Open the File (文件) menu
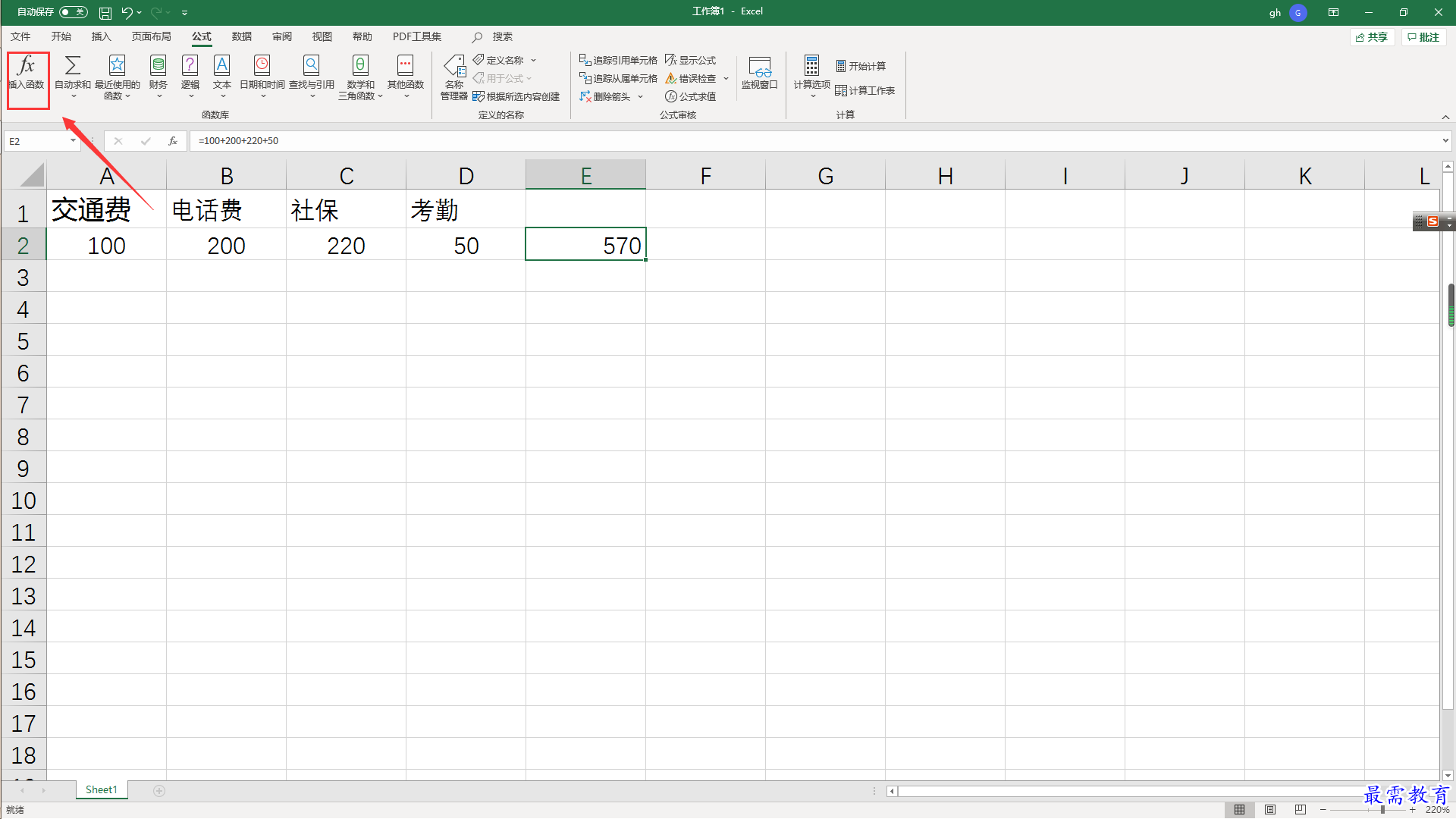1456x819 pixels. [x=20, y=36]
